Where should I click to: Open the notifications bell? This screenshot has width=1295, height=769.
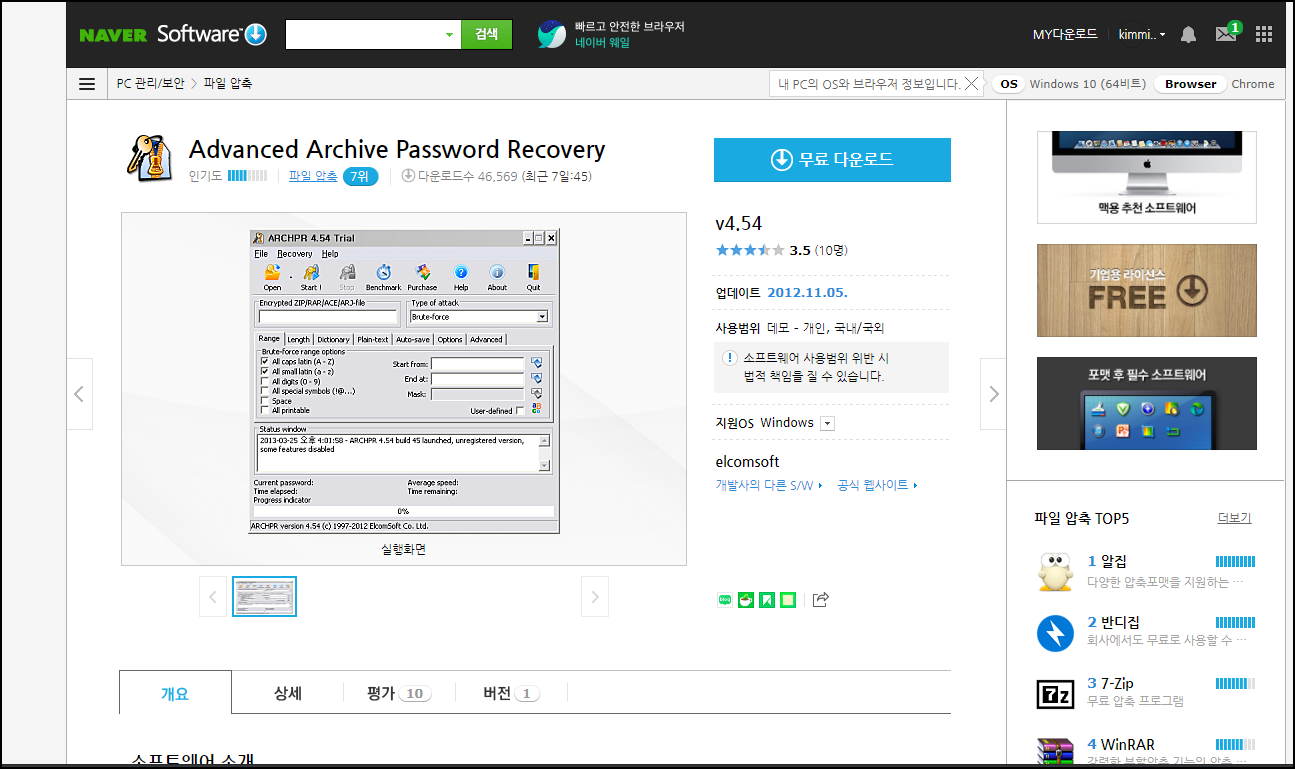click(1188, 34)
